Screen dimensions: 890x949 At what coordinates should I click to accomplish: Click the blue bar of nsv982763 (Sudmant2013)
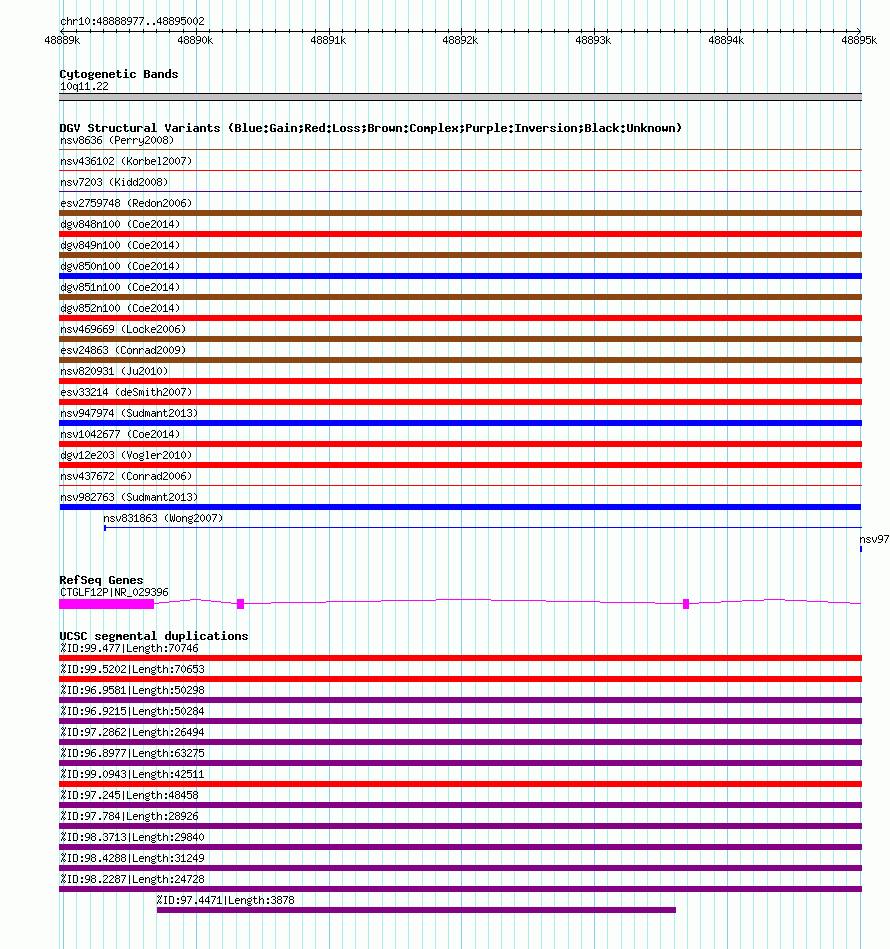tap(460, 507)
